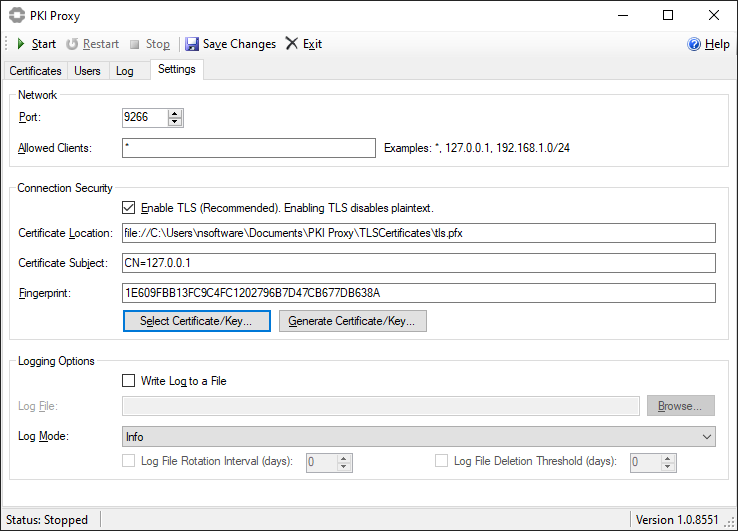Decrease the deletion threshold days value
This screenshot has width=738, height=531.
(x=668, y=467)
